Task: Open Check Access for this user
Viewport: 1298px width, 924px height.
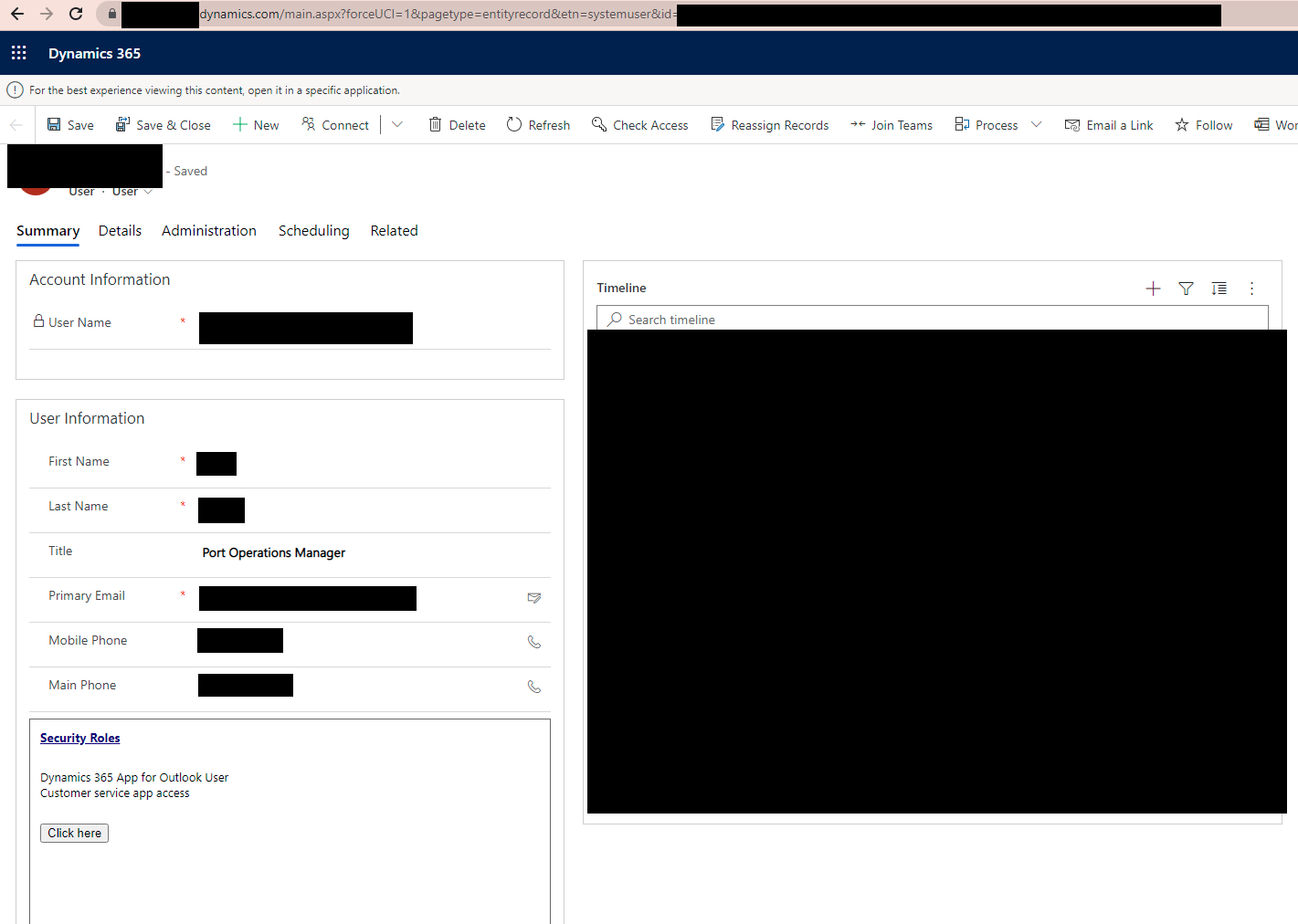Action: [x=639, y=124]
